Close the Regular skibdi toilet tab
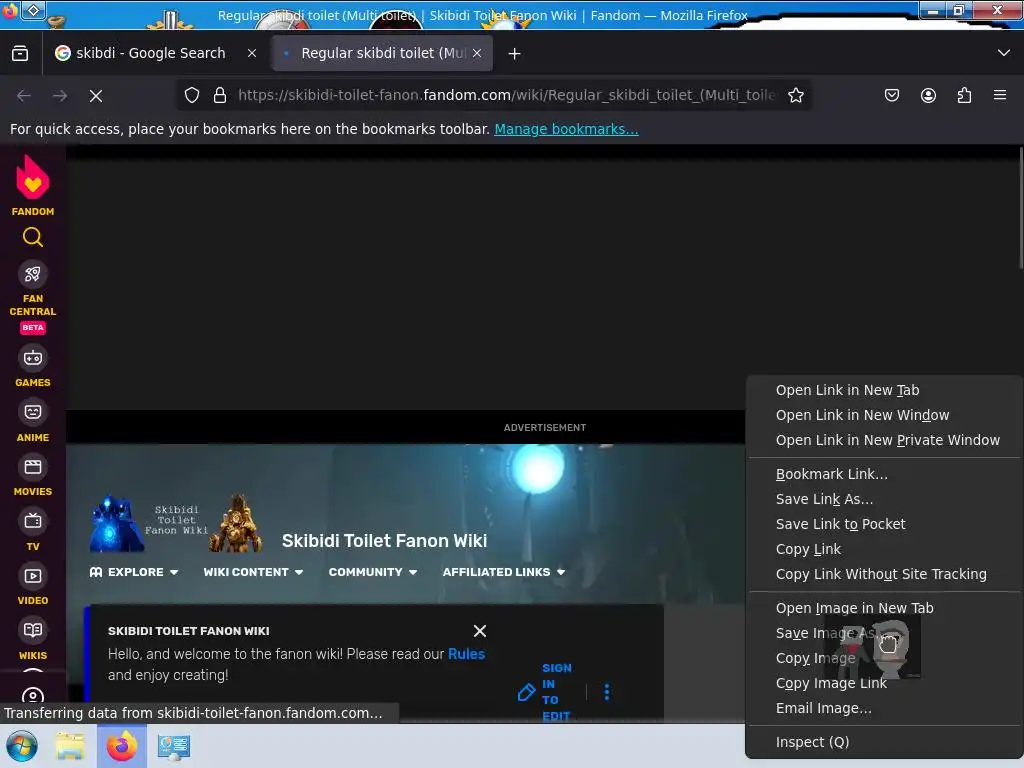 coord(477,54)
